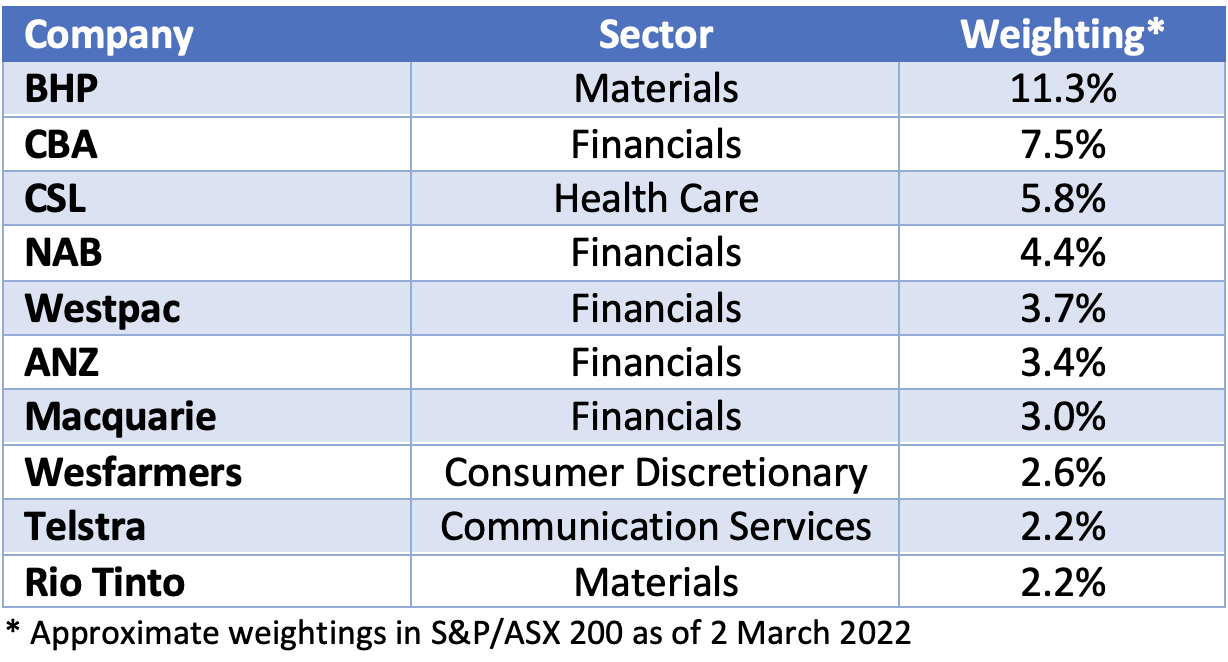Click the CBA company name
Screen dimensions: 1228x662
pyautogui.click(x=62, y=144)
